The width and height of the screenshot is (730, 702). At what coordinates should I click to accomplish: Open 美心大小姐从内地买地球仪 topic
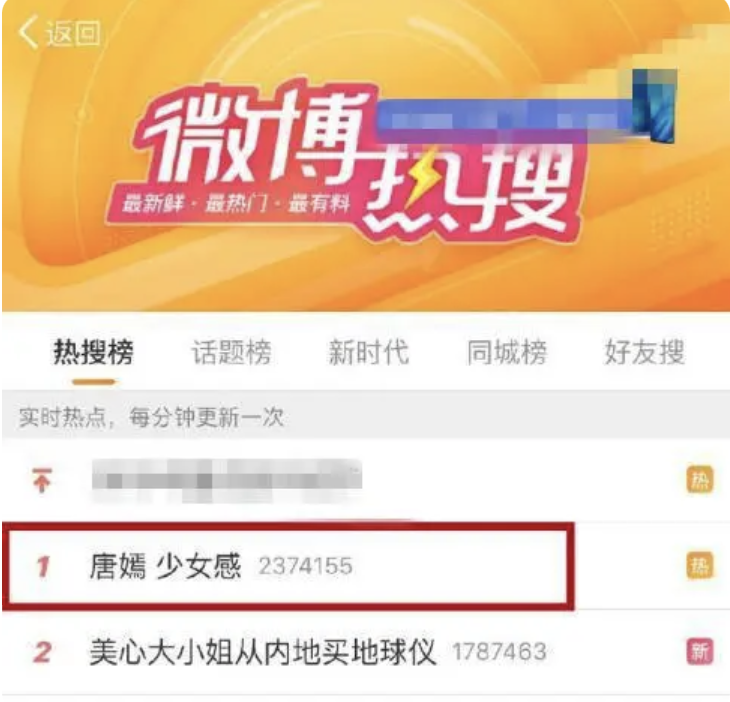click(x=263, y=652)
